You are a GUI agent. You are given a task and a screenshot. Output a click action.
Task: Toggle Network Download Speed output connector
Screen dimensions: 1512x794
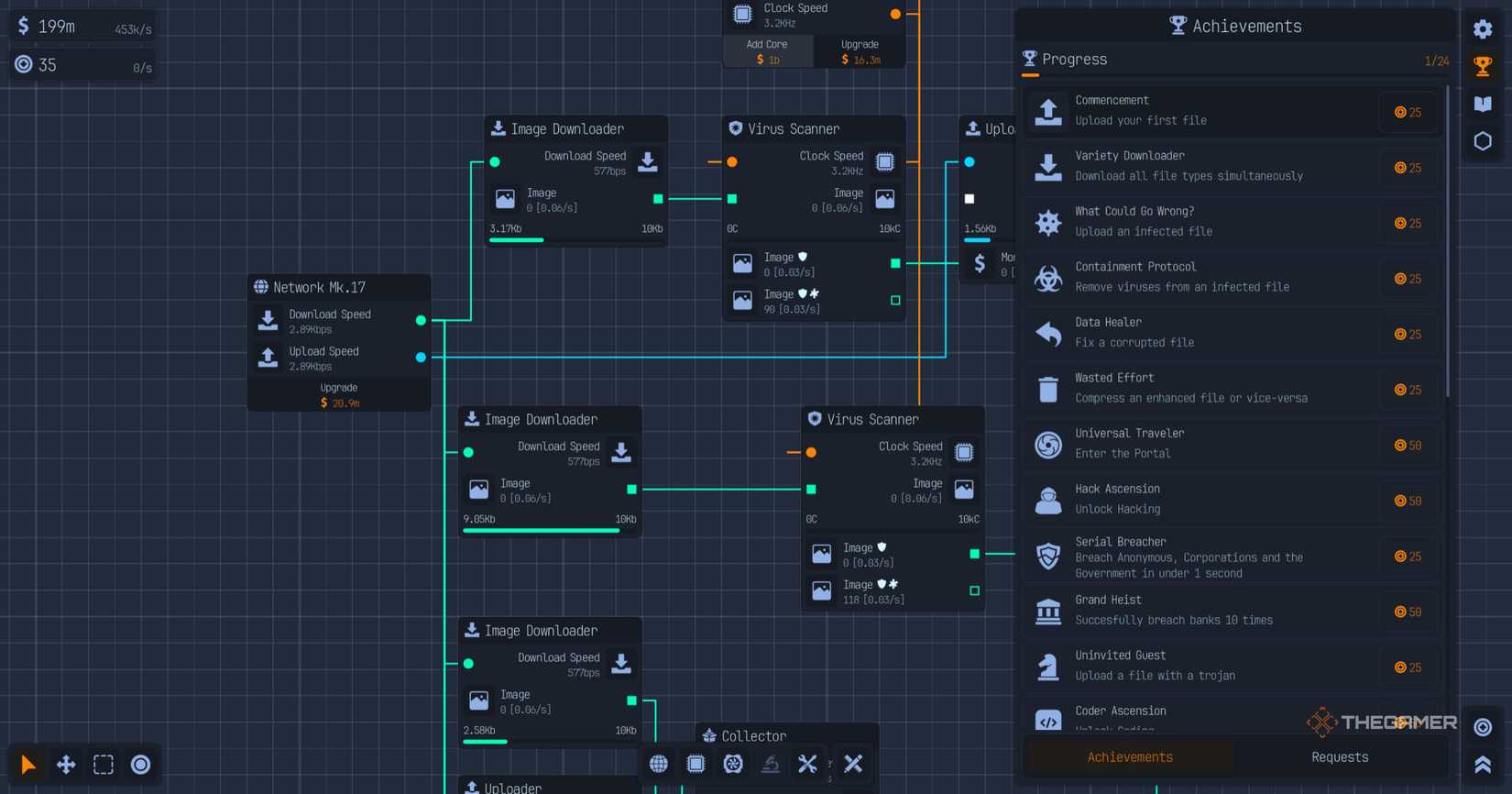pyautogui.click(x=421, y=321)
